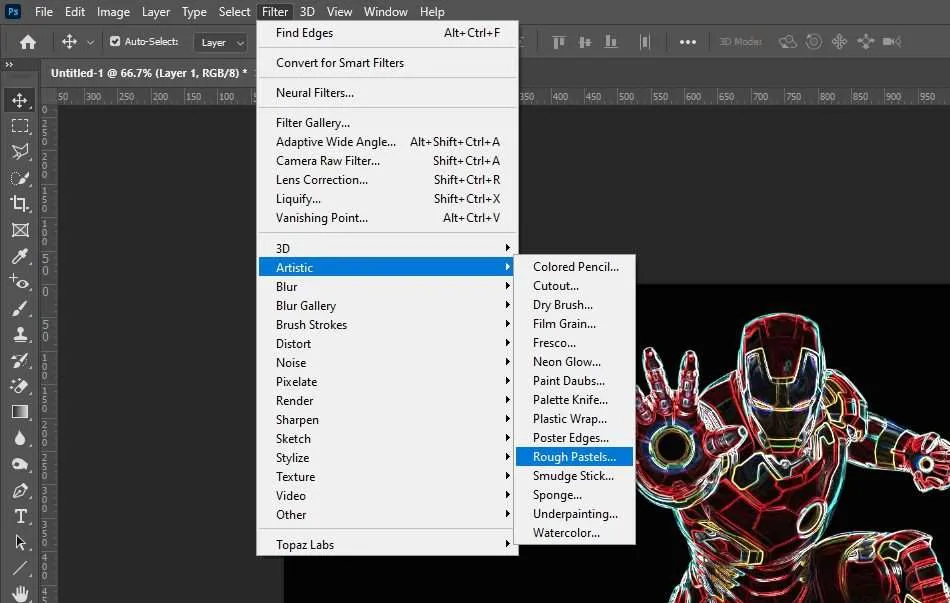Open Camera Raw Filter
This screenshot has width=950, height=603.
(388, 161)
